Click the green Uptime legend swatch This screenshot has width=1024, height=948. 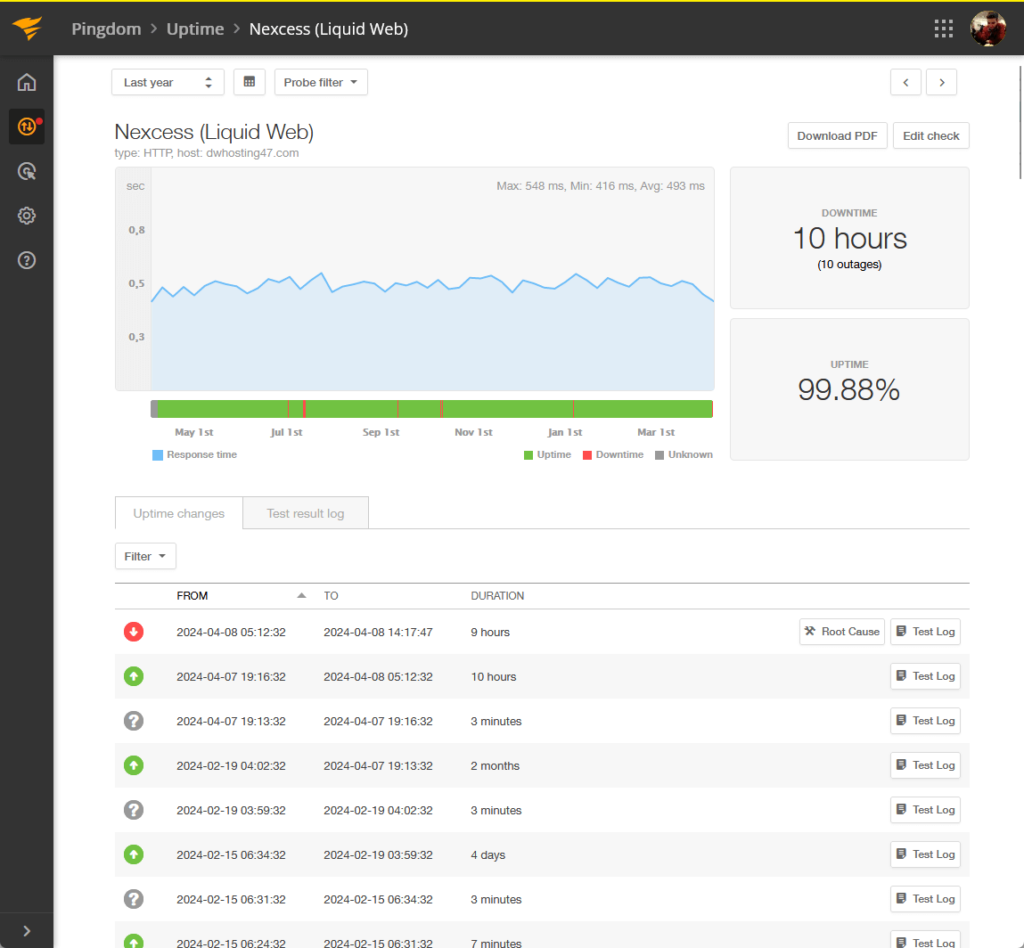[x=528, y=455]
